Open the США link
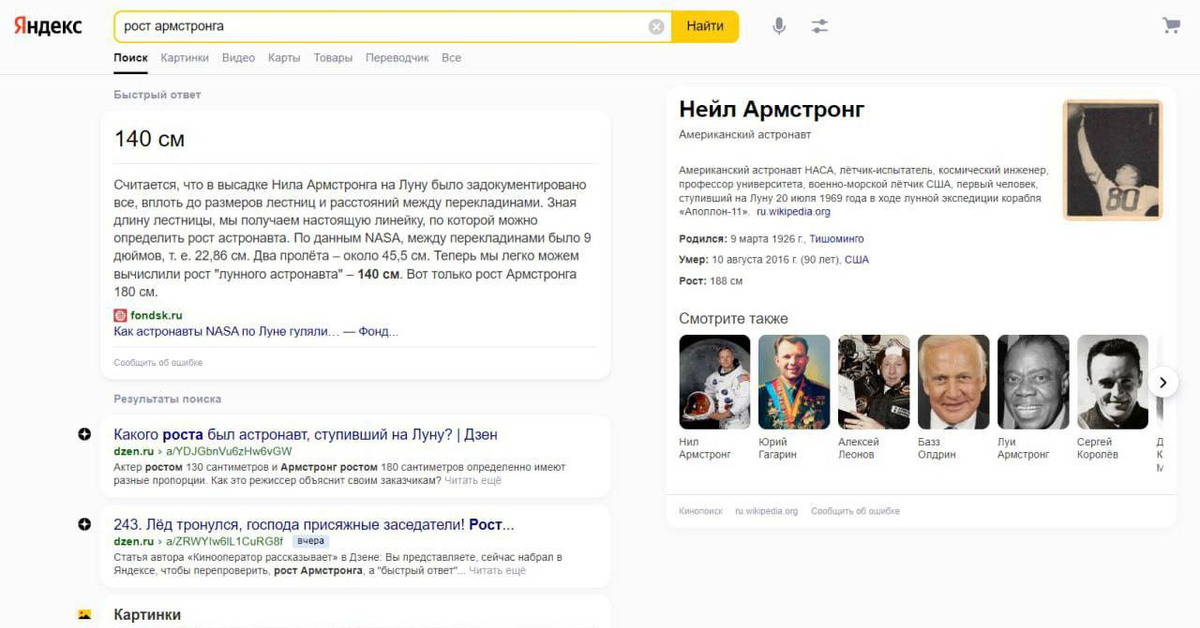 [857, 260]
